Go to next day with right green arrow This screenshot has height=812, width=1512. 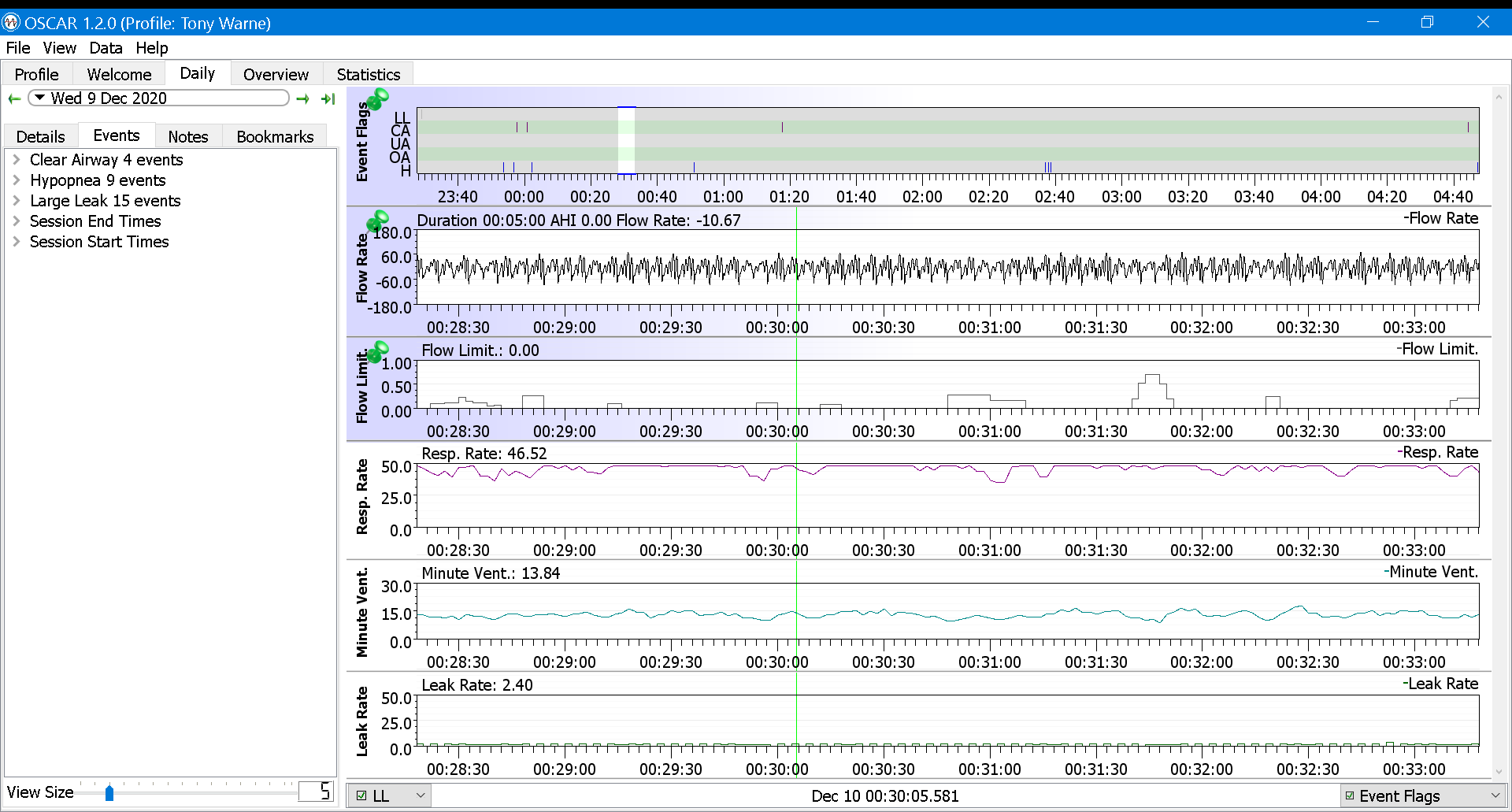pos(302,98)
